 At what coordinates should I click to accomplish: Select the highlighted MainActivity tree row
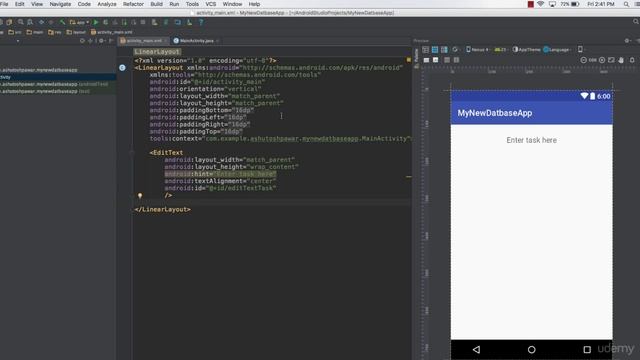coord(58,77)
